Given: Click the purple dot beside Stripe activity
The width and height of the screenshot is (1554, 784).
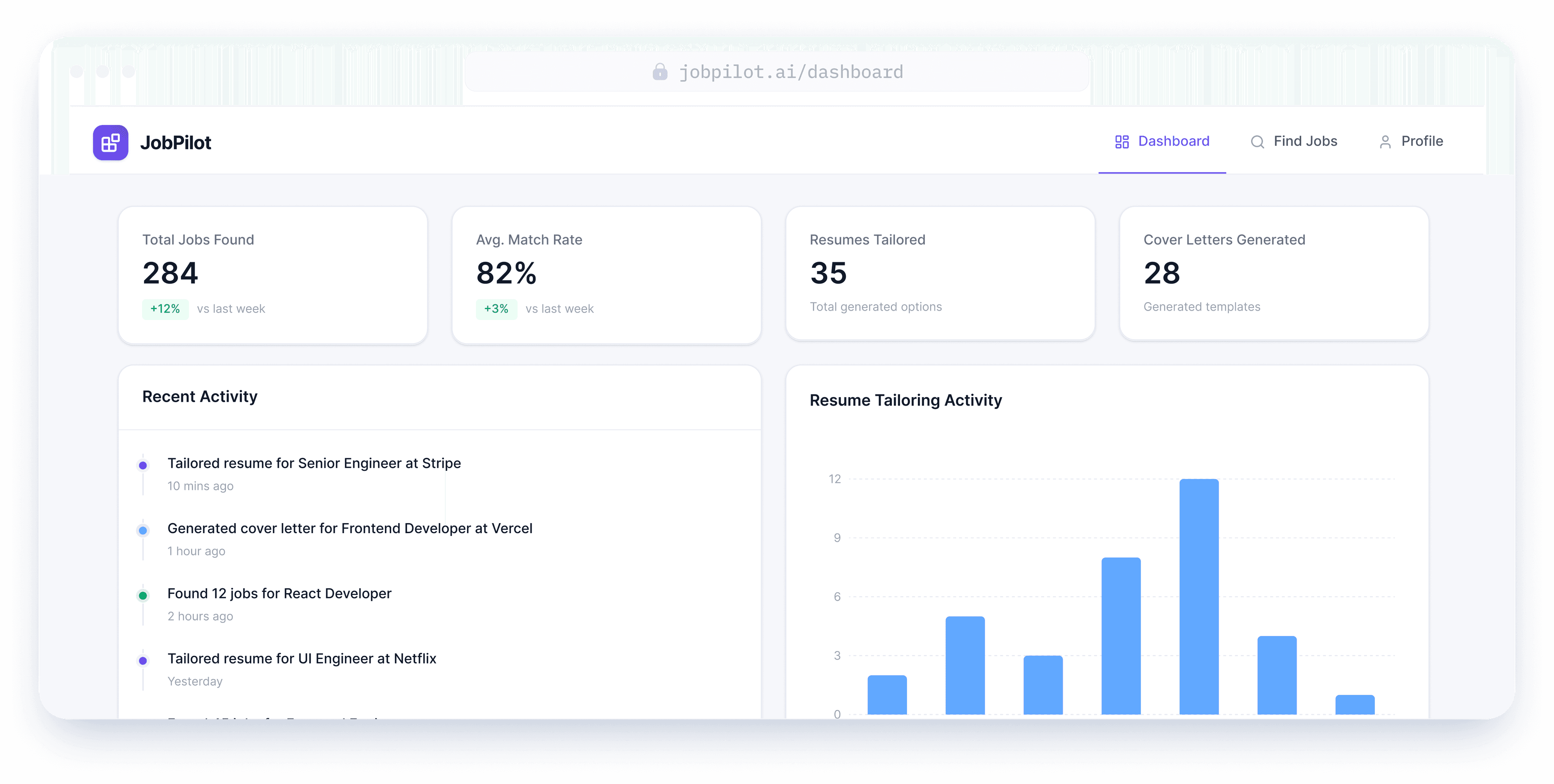Looking at the screenshot, I should [x=143, y=466].
